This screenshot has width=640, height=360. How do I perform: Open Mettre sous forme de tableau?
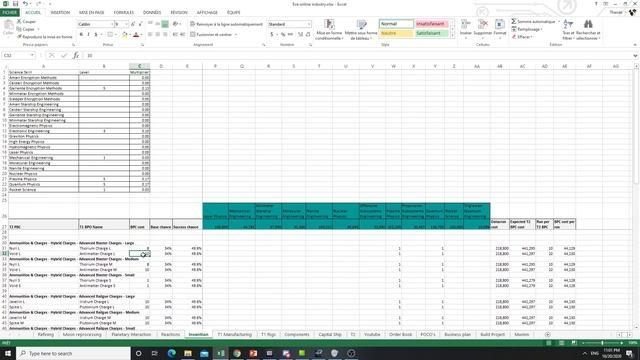[x=361, y=29]
